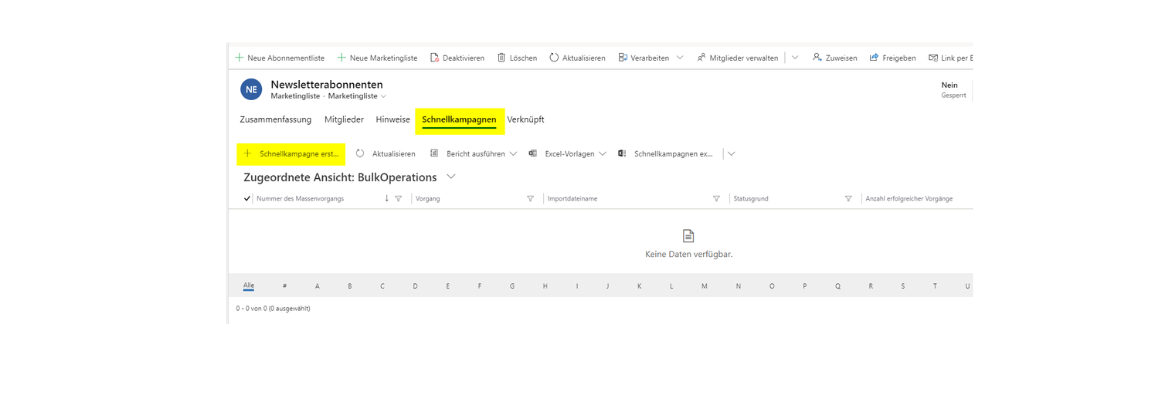1170x400 pixels.
Task: Click the Statusgrund column header
Action: pyautogui.click(x=751, y=199)
